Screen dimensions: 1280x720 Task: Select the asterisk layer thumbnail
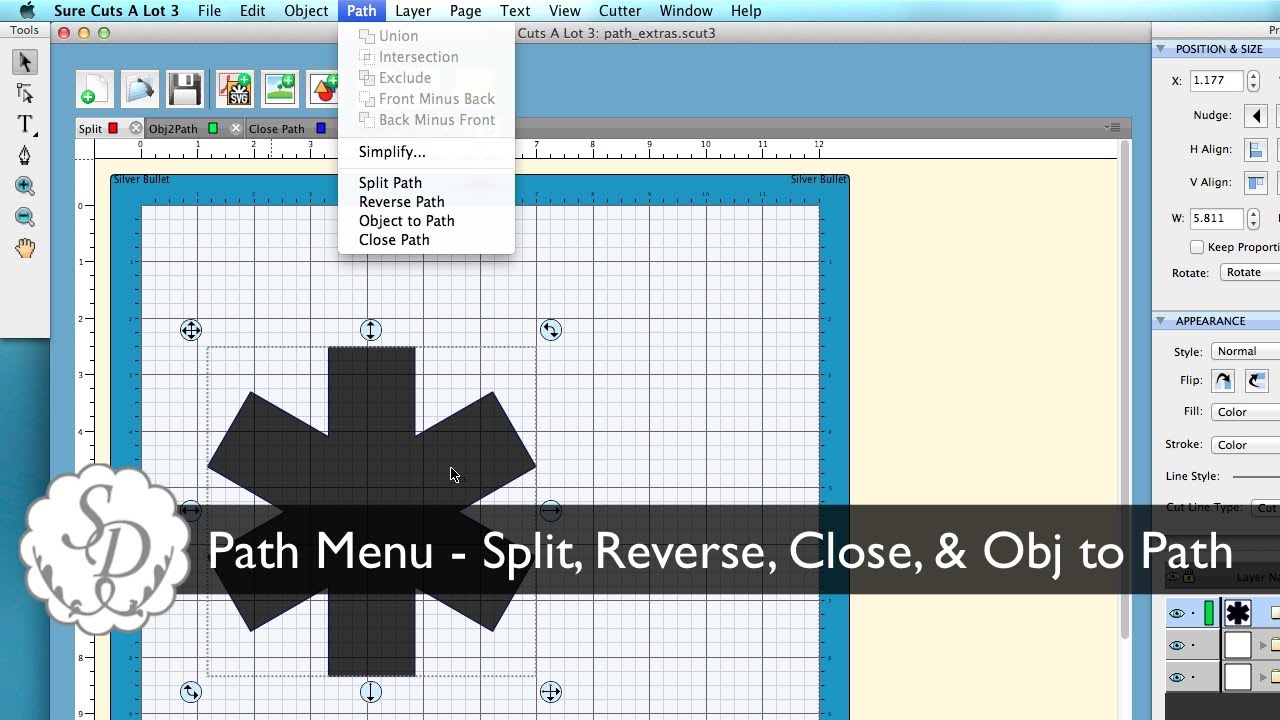coord(1238,613)
